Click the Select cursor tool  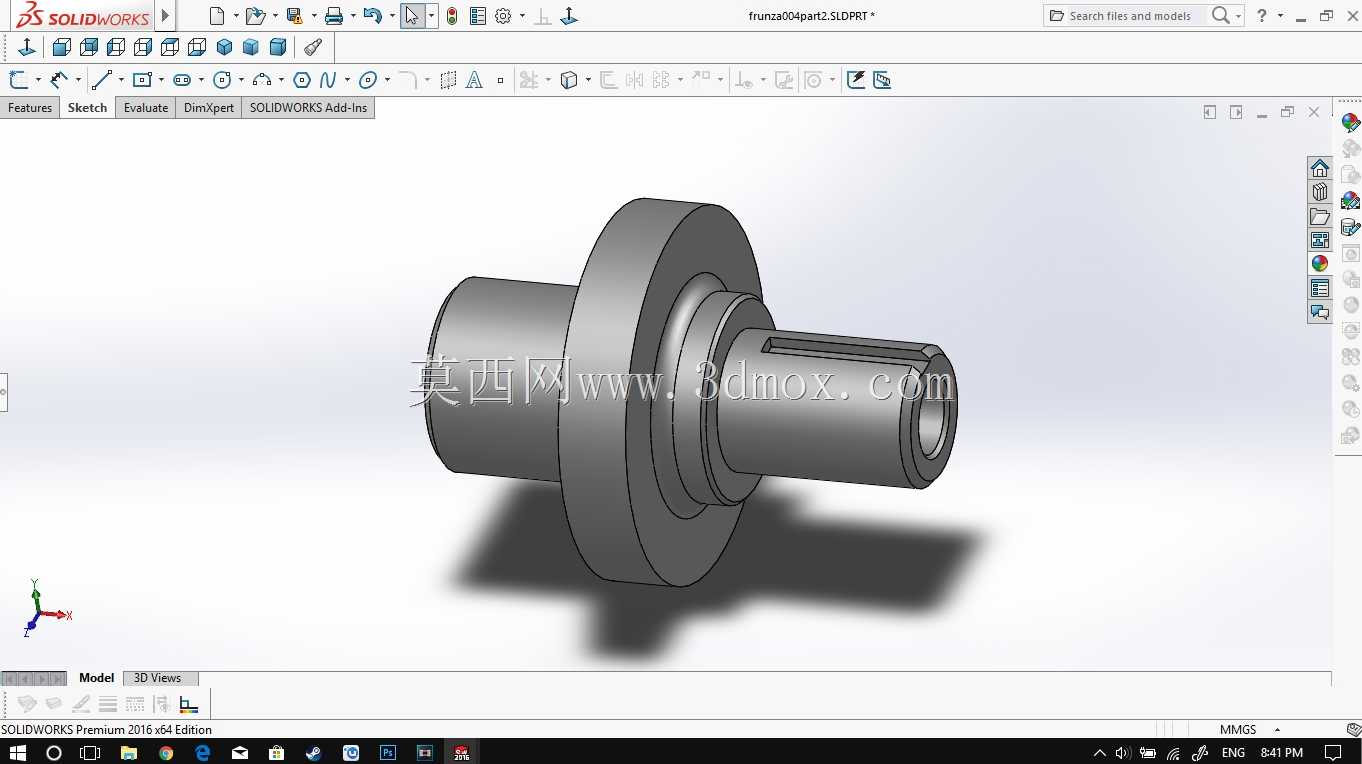click(412, 16)
